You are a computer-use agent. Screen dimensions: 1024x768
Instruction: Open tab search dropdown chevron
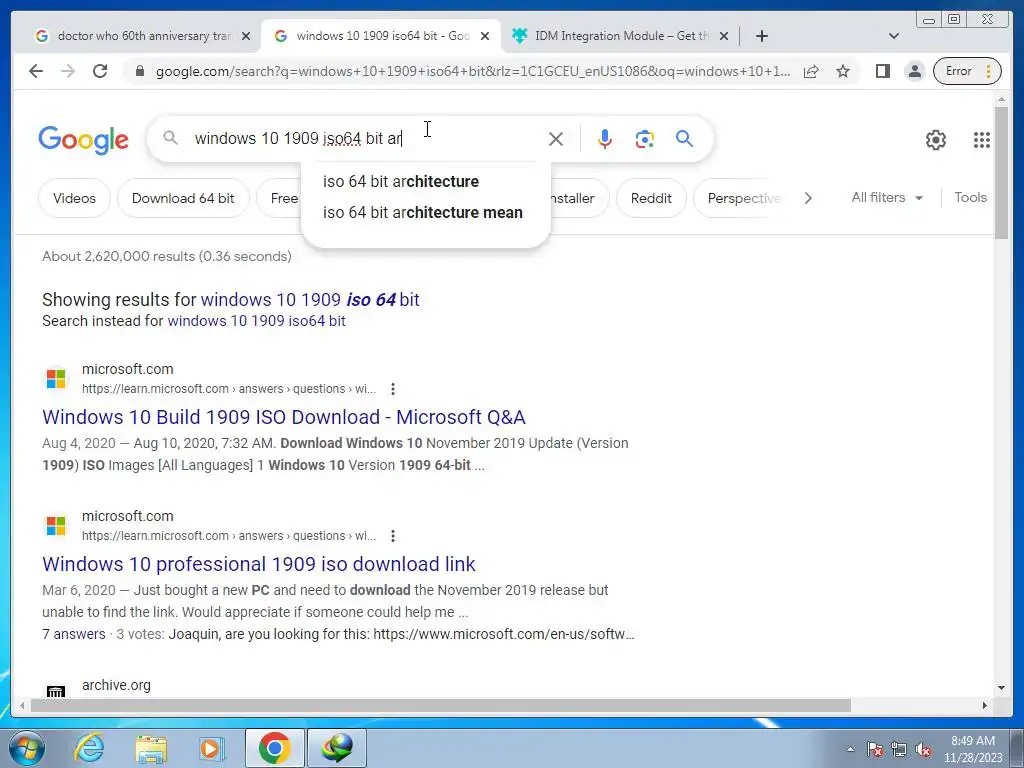tap(894, 36)
